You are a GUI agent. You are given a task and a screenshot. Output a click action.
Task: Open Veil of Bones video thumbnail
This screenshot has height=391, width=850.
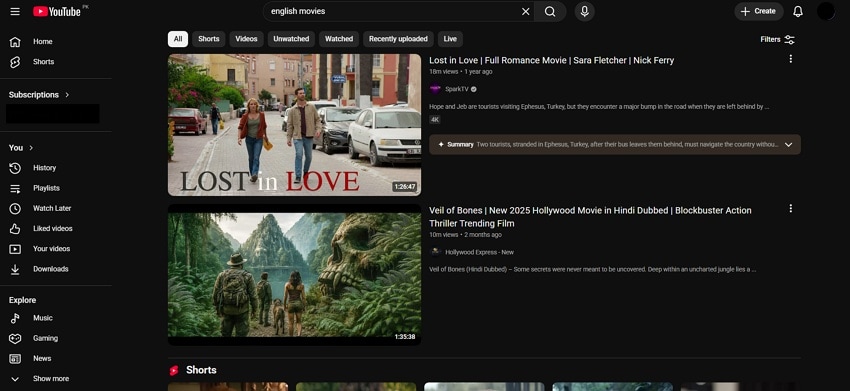tap(294, 275)
